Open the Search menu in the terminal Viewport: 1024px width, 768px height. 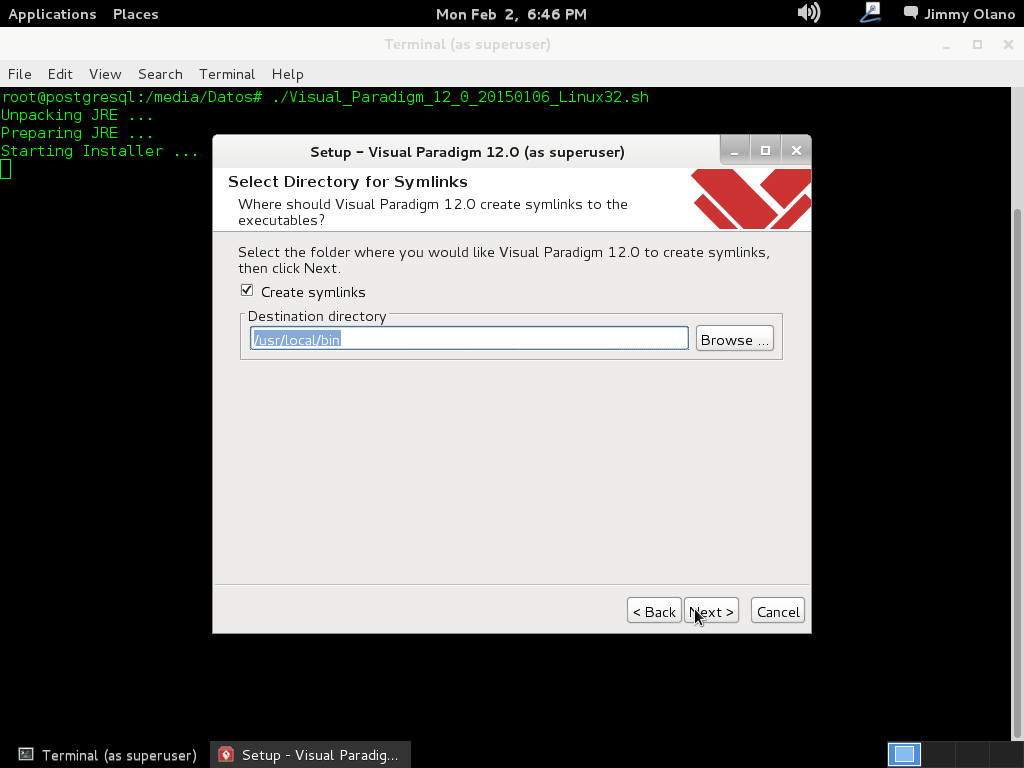point(160,74)
